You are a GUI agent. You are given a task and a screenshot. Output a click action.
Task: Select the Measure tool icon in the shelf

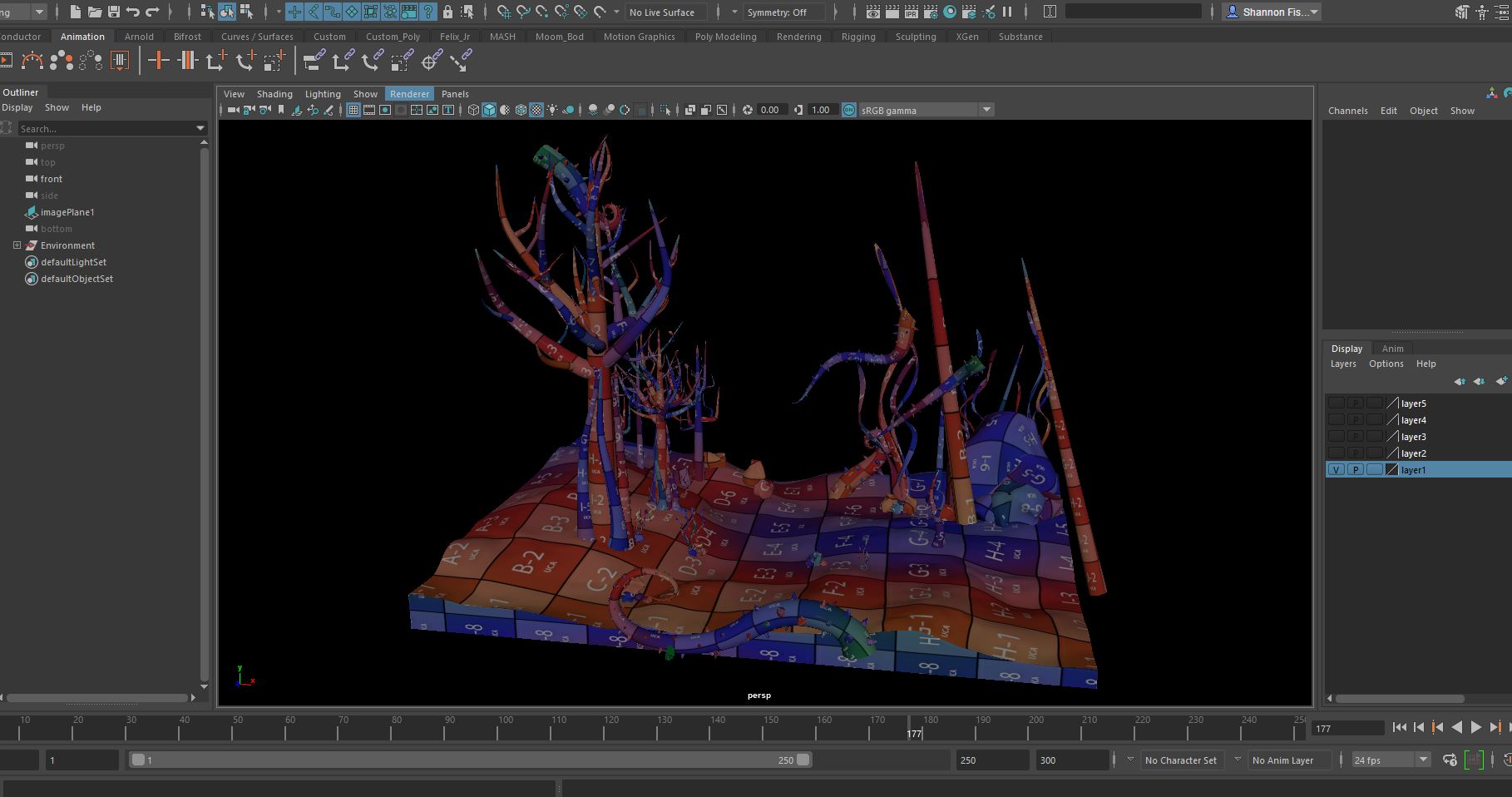(x=458, y=60)
